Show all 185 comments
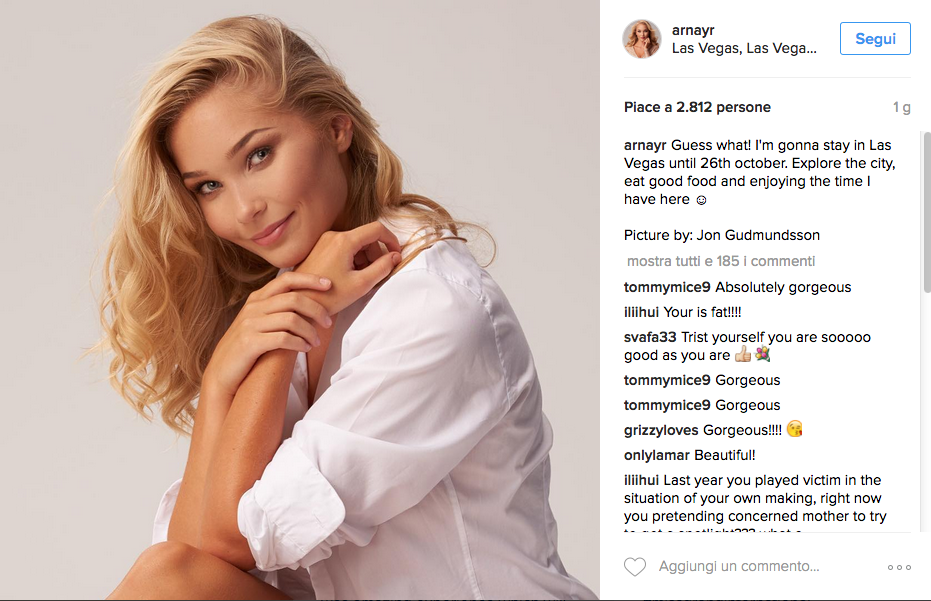Viewport: 931px width, 601px height. click(x=721, y=261)
